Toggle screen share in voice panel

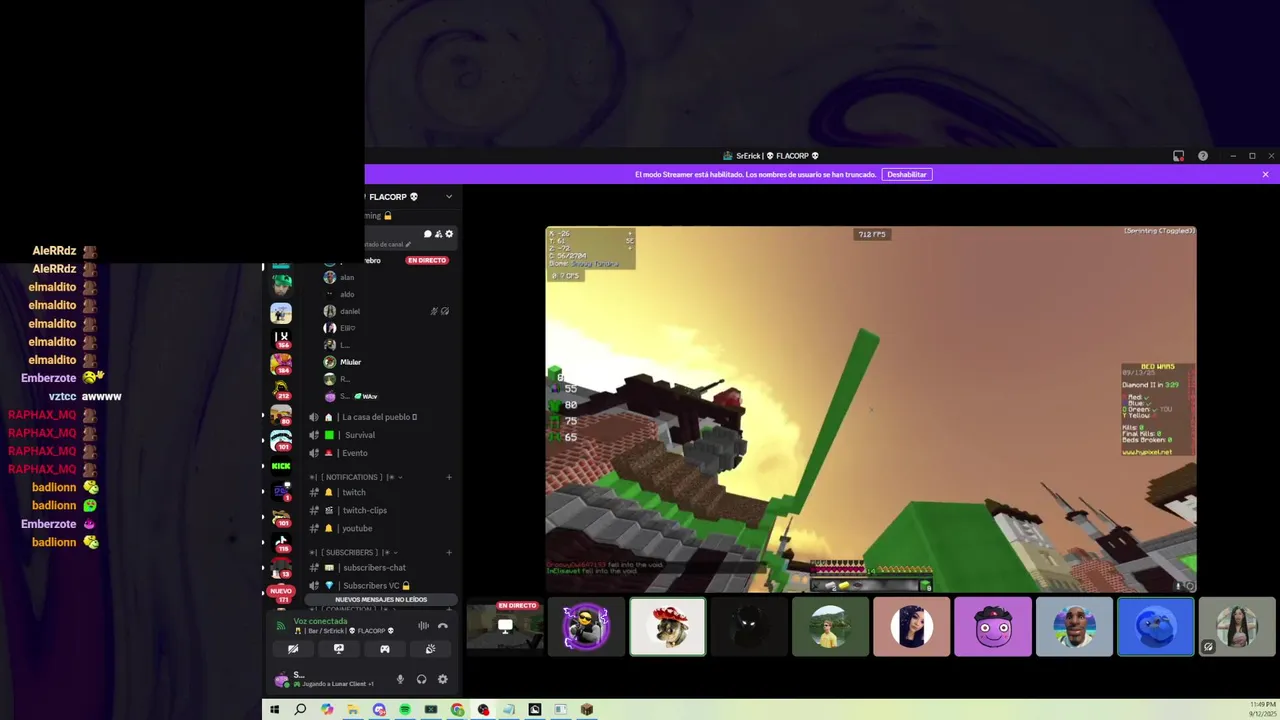(339, 649)
